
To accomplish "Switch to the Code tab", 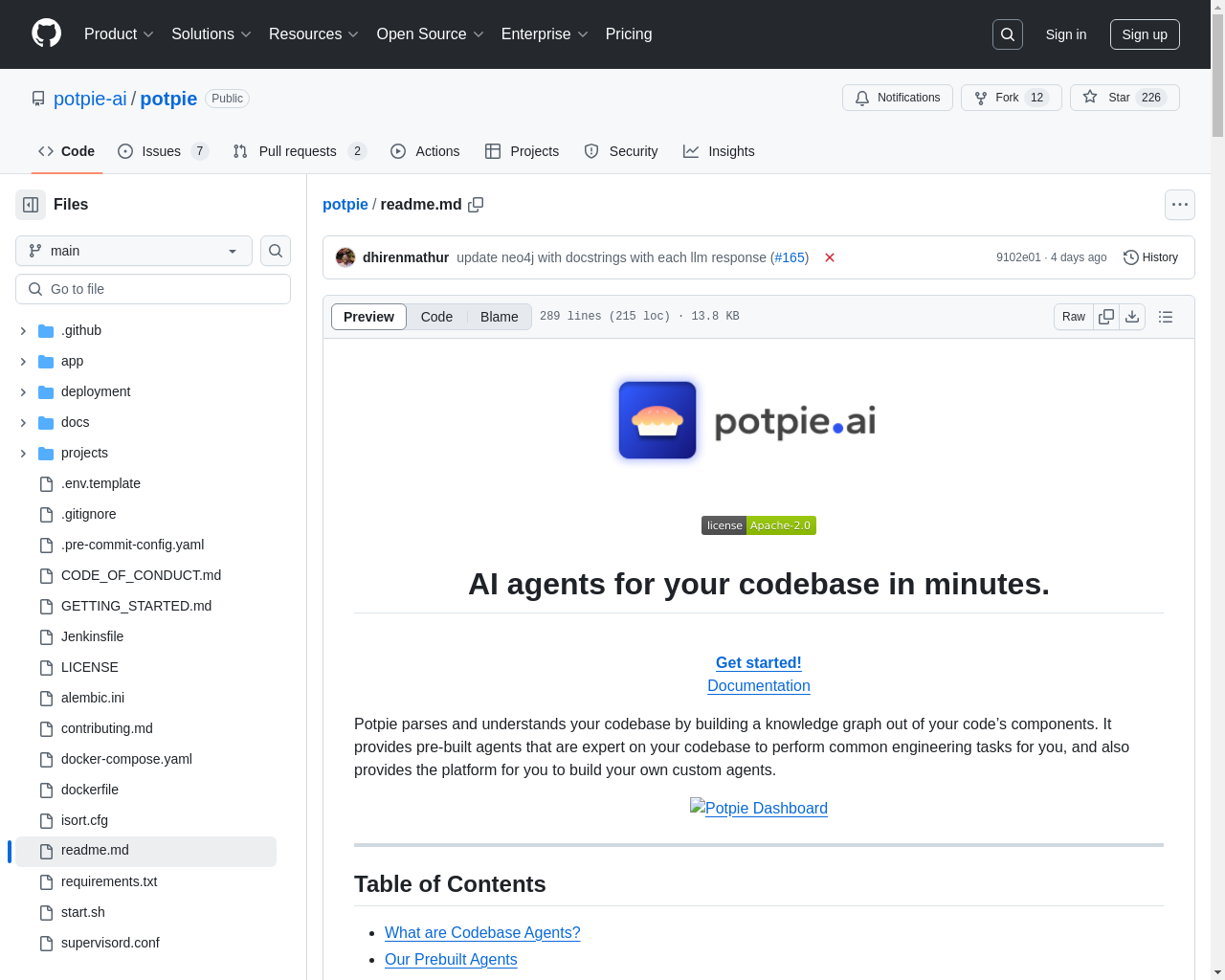I will click(67, 151).
